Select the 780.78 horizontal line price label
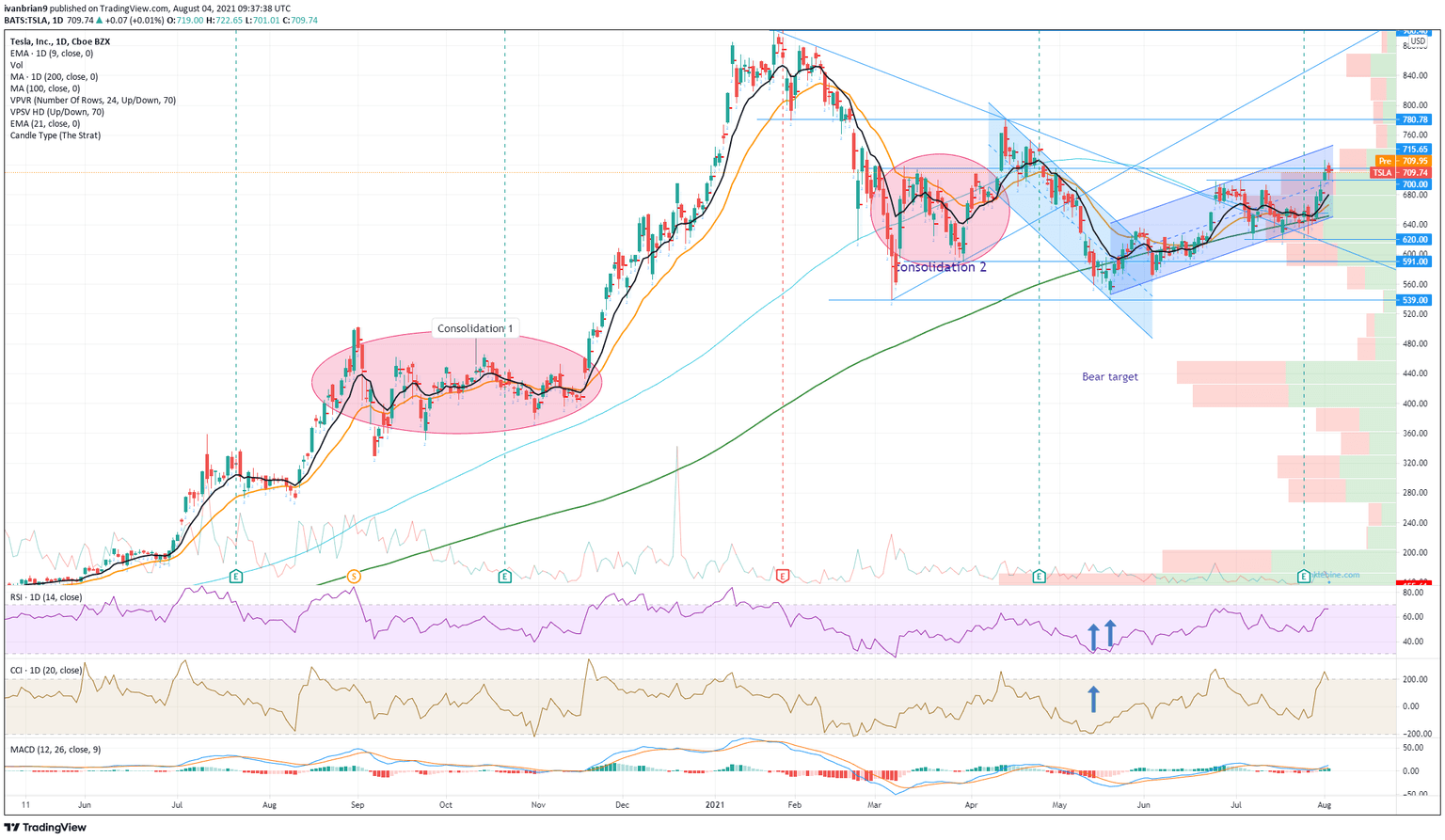This screenshot has height=840, width=1445. pos(1415,120)
